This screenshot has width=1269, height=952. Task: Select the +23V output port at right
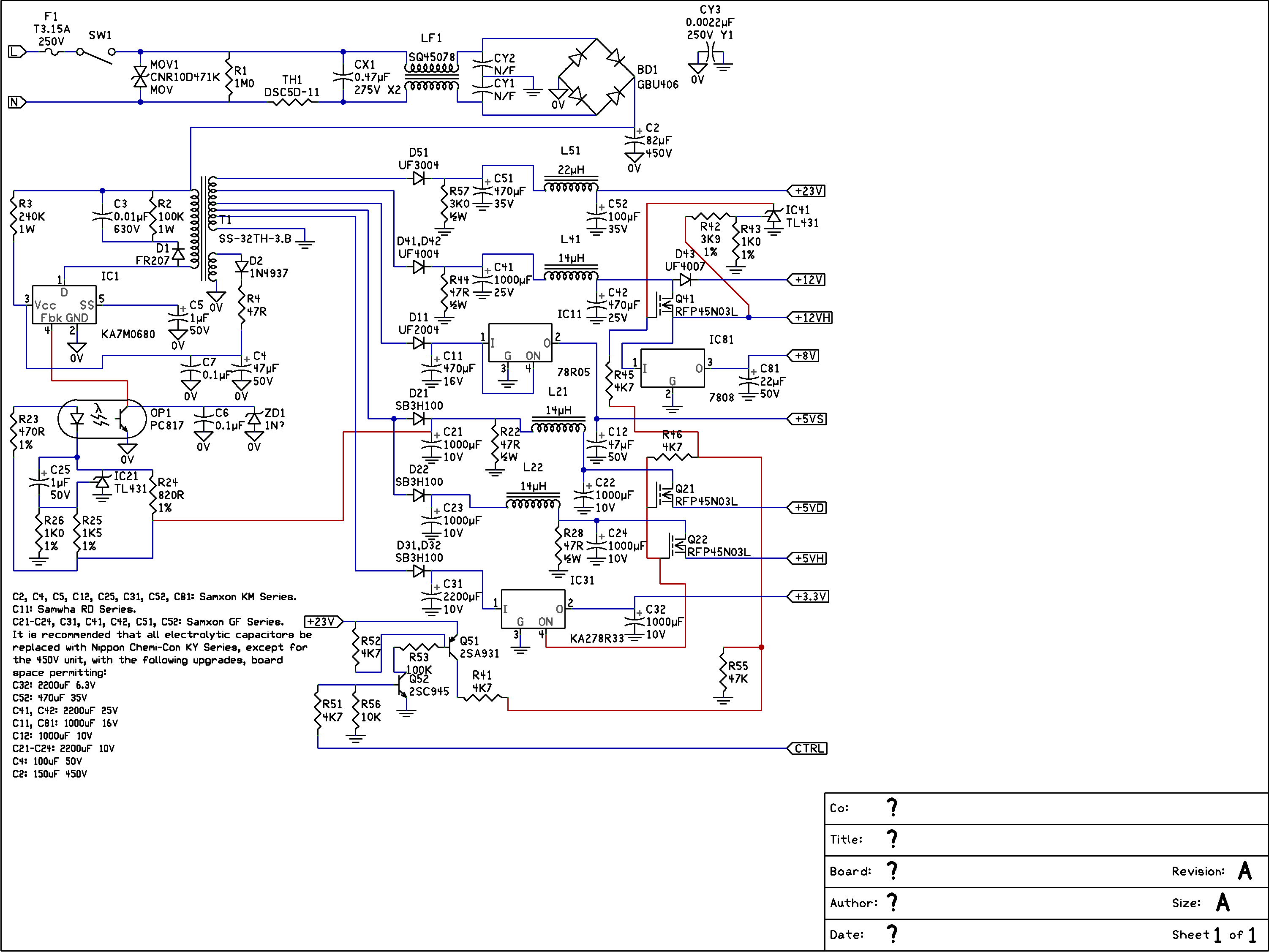[x=806, y=191]
